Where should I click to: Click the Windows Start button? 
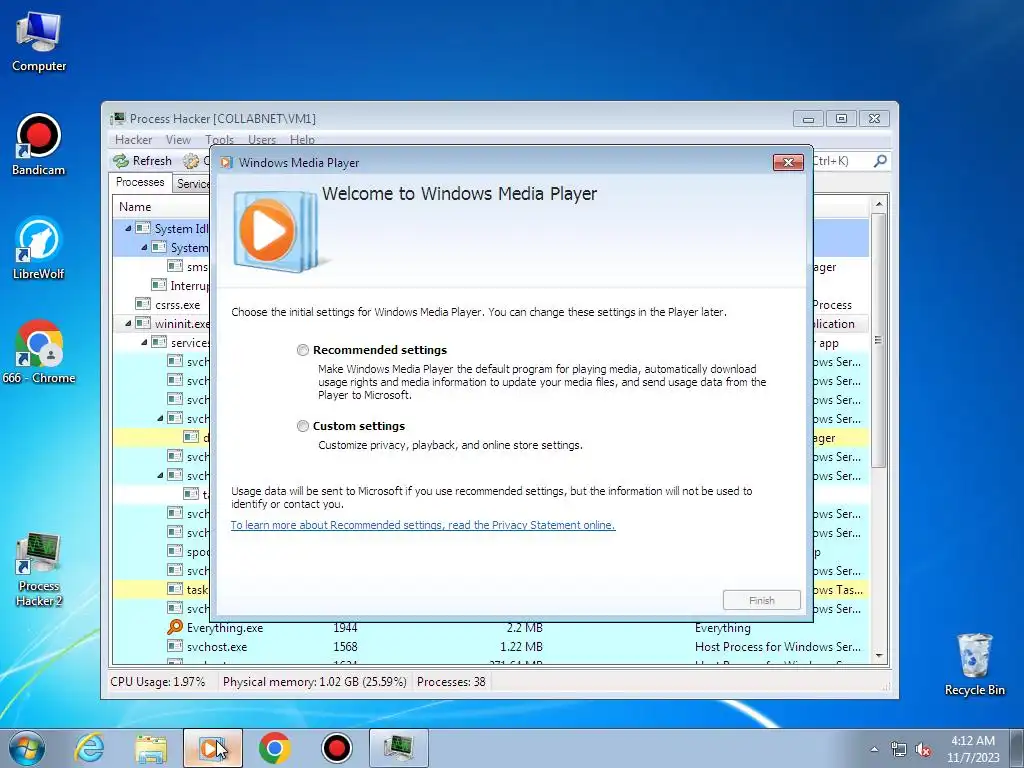click(x=27, y=748)
